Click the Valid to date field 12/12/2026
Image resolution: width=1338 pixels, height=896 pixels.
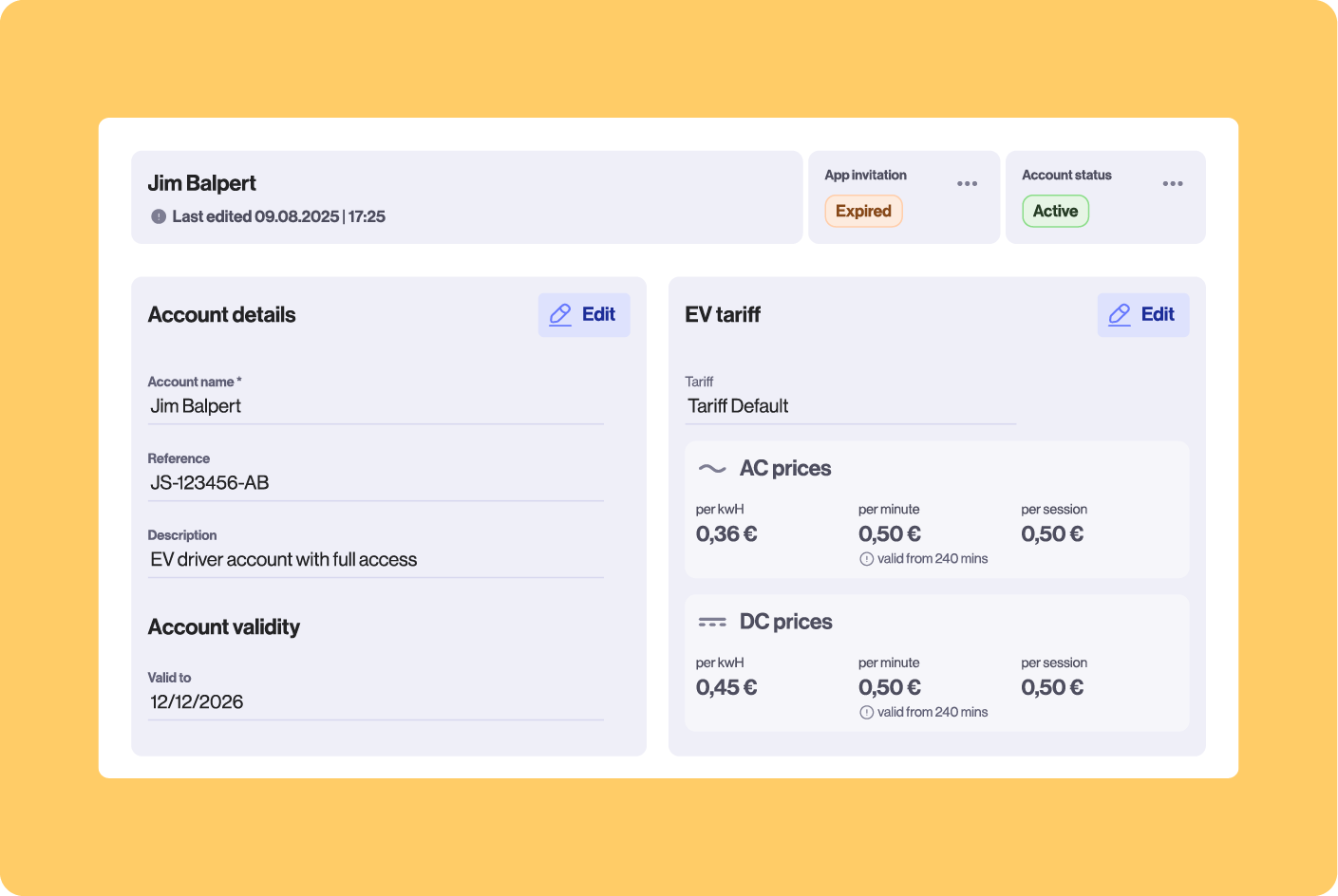coord(375,701)
